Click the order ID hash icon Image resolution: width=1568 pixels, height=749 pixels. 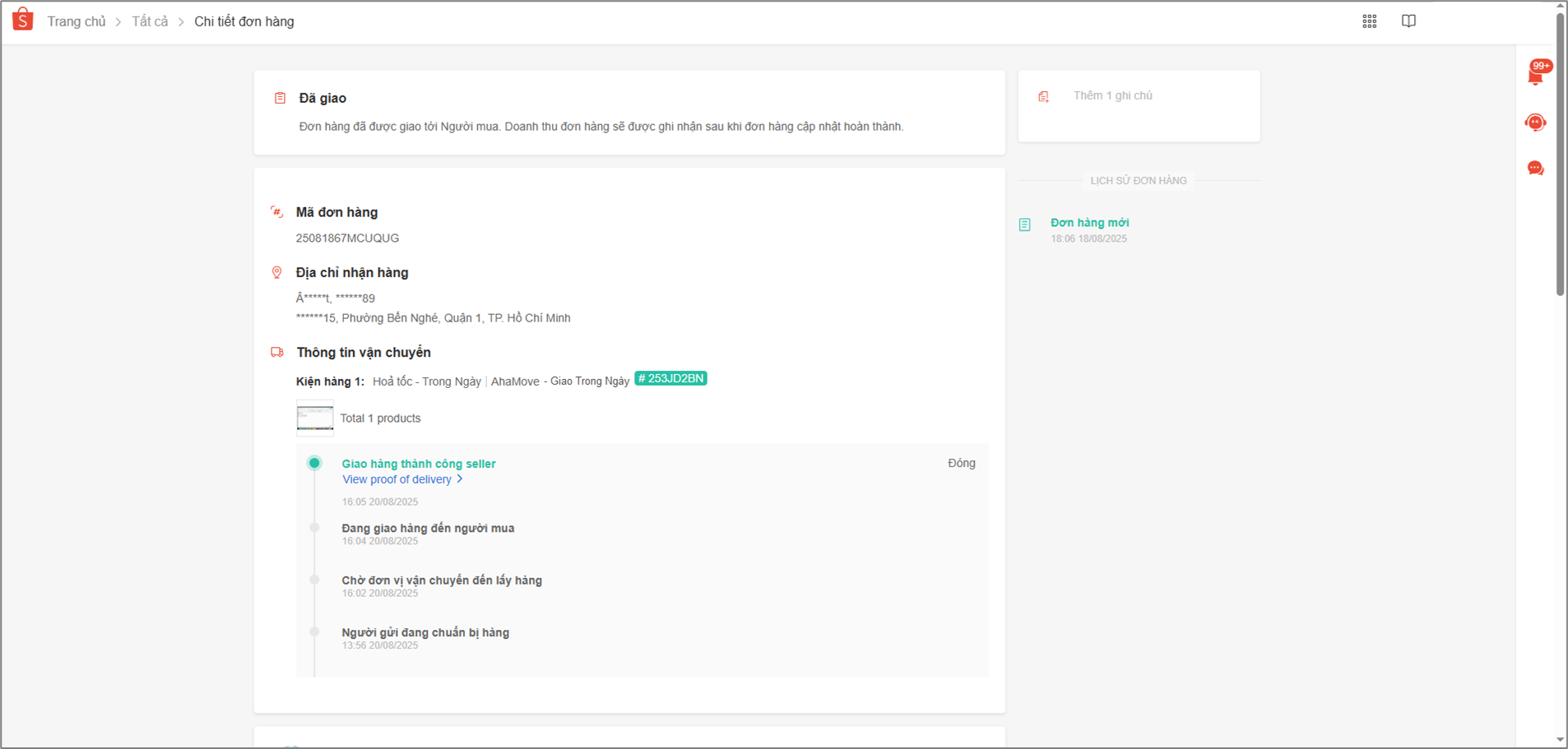click(277, 212)
